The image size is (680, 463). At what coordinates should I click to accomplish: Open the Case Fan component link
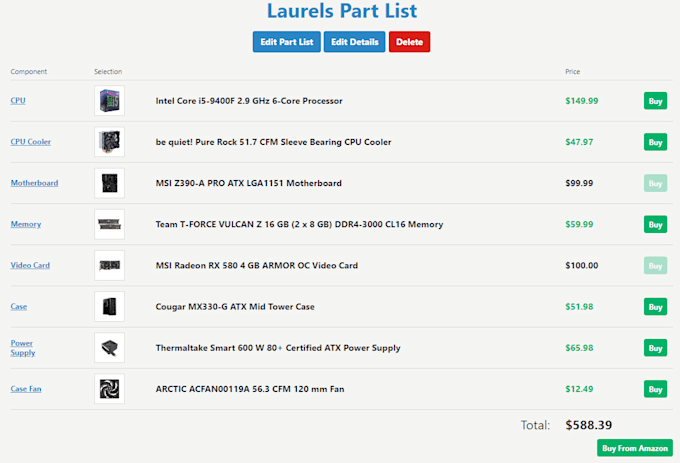click(26, 389)
